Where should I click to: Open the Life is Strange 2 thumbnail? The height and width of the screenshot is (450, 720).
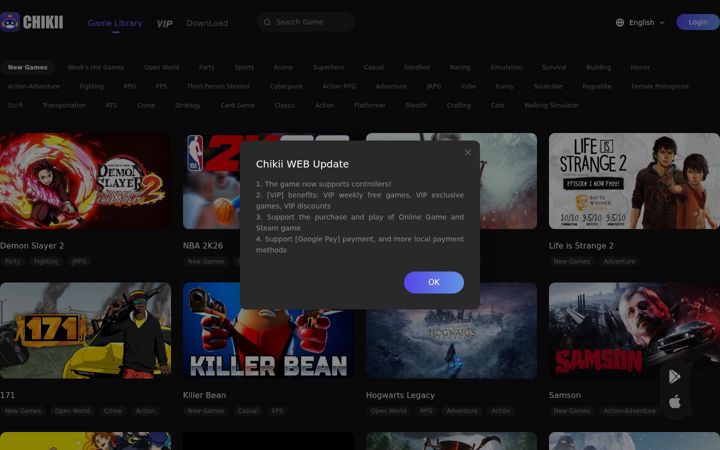[634, 181]
